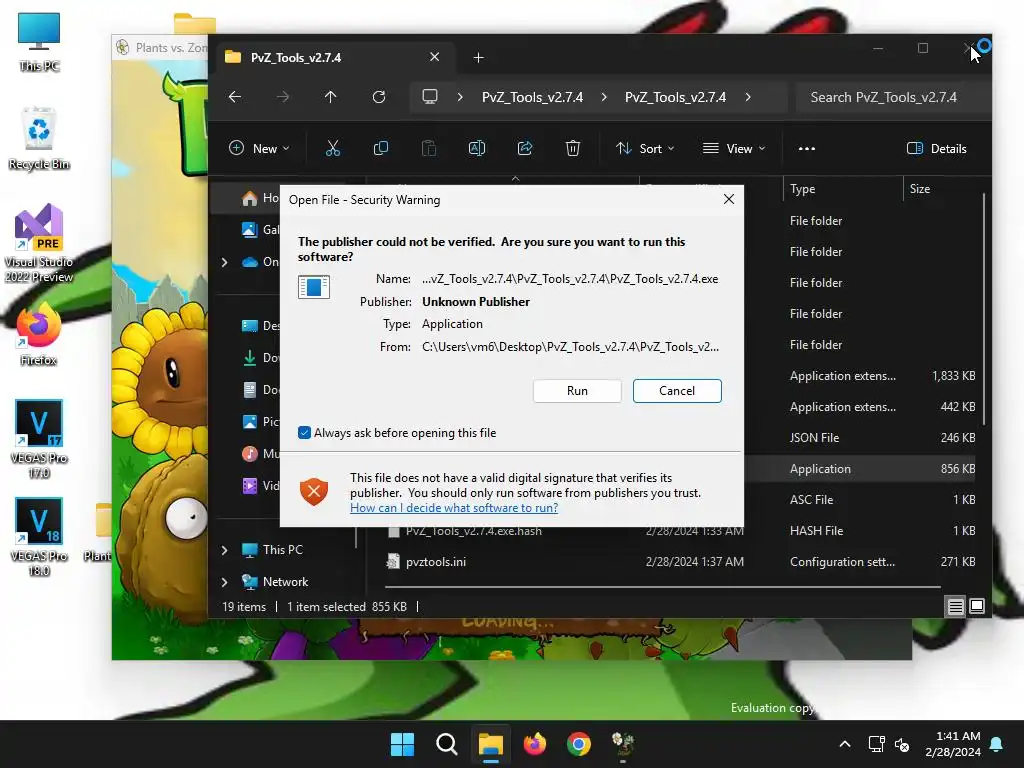This screenshot has height=768, width=1024.
Task: Click Cancel in the security warning
Action: (677, 391)
